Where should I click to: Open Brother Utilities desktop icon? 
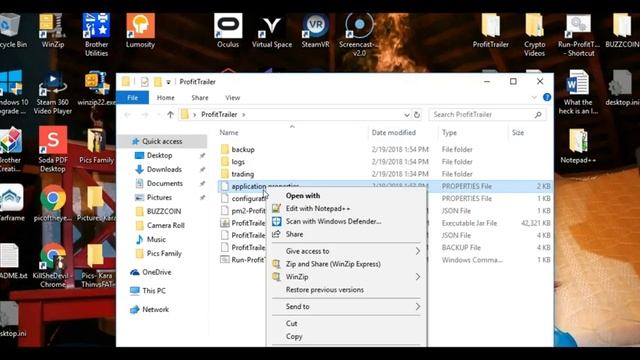(96, 34)
